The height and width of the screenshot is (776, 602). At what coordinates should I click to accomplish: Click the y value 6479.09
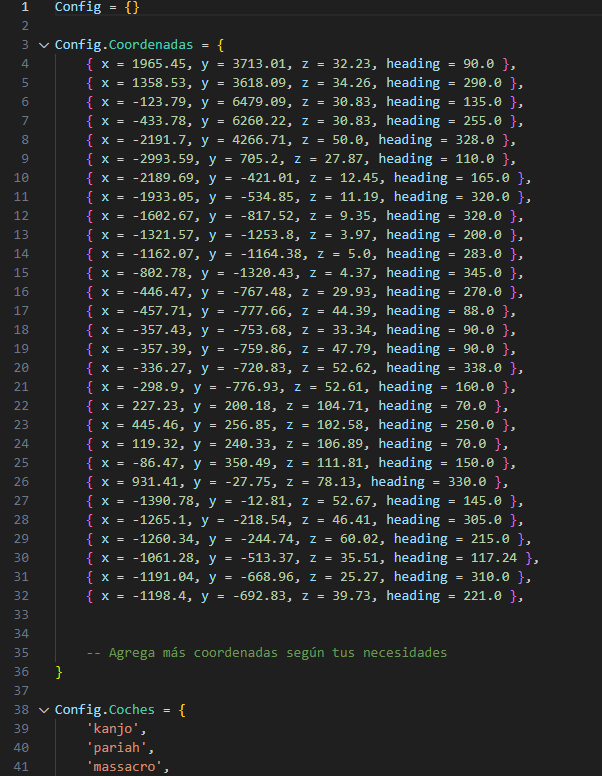(x=253, y=102)
